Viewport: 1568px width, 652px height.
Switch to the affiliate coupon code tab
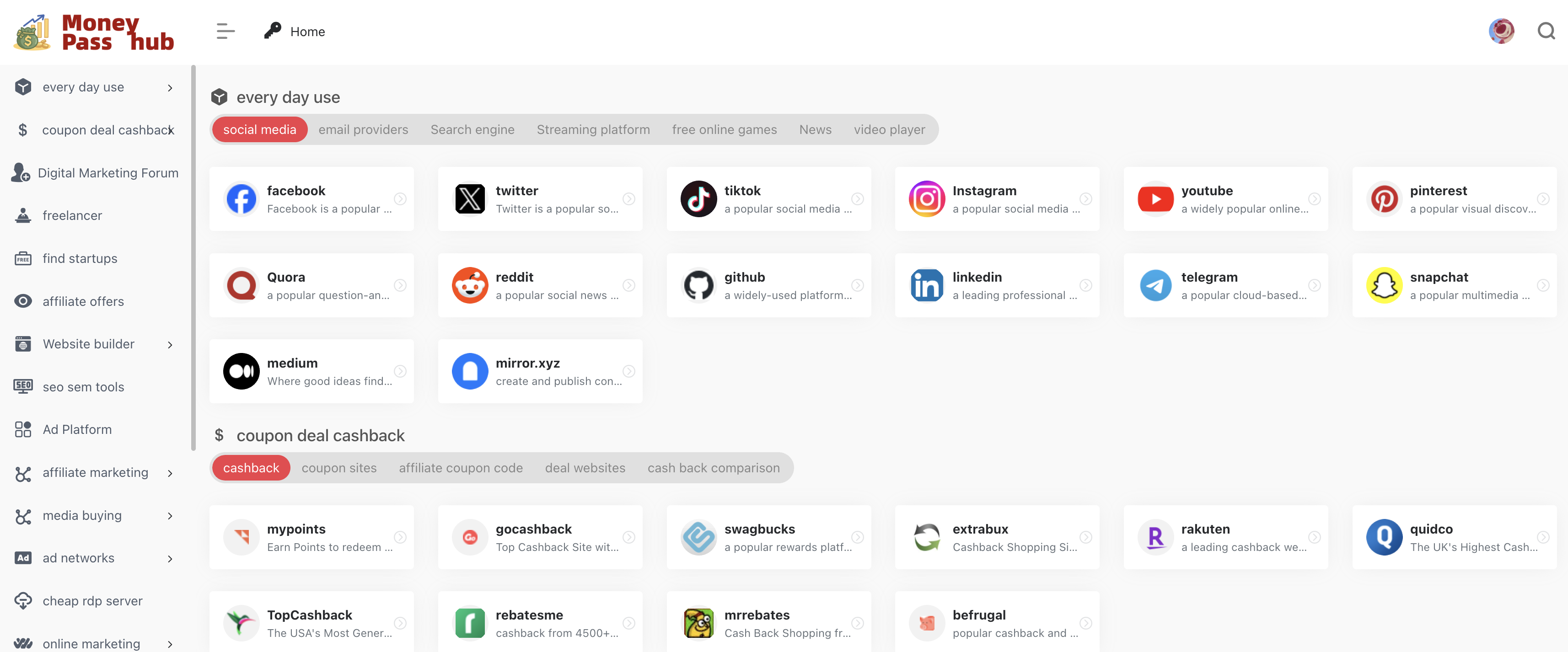461,468
